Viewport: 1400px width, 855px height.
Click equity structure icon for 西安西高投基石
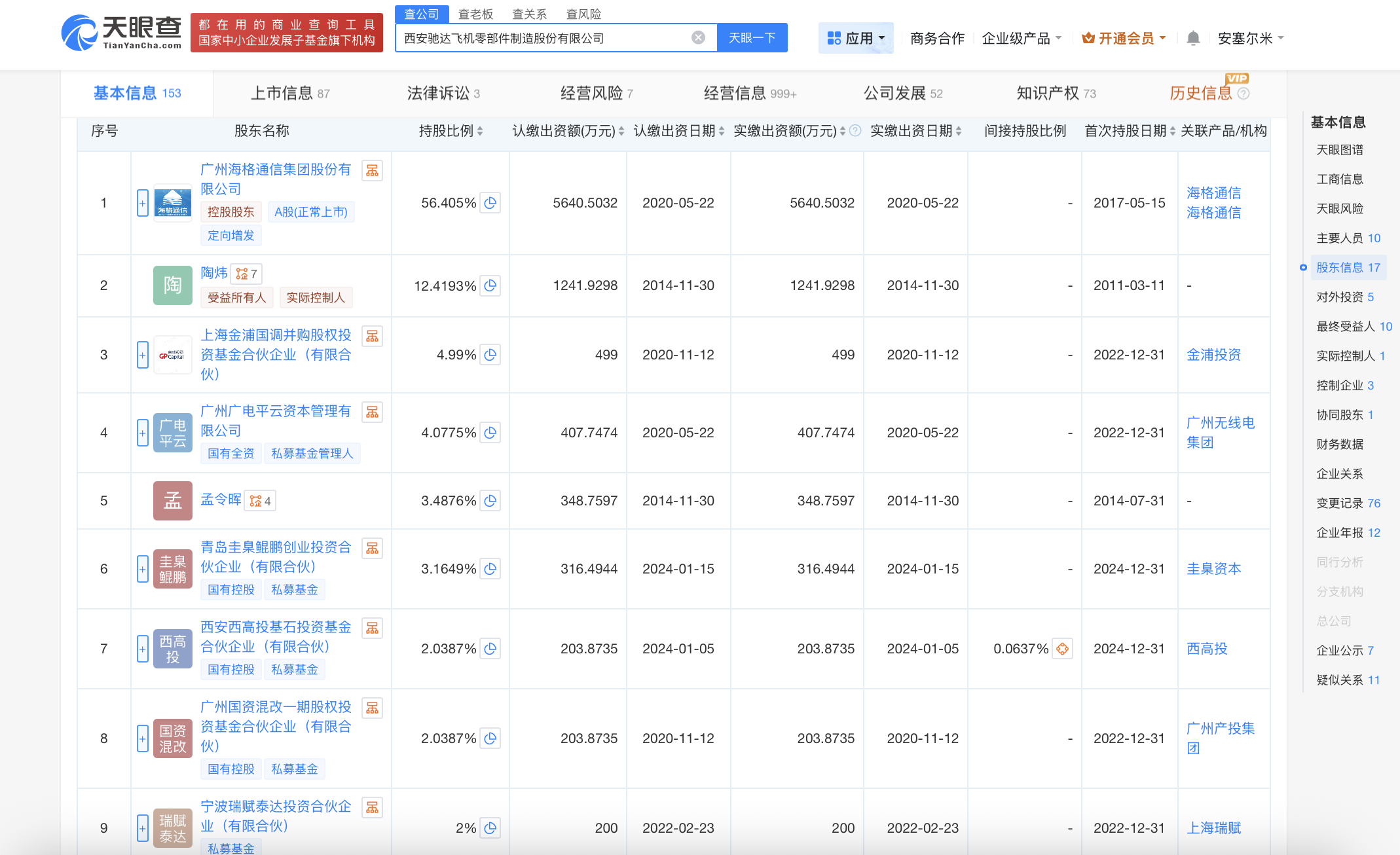(372, 628)
